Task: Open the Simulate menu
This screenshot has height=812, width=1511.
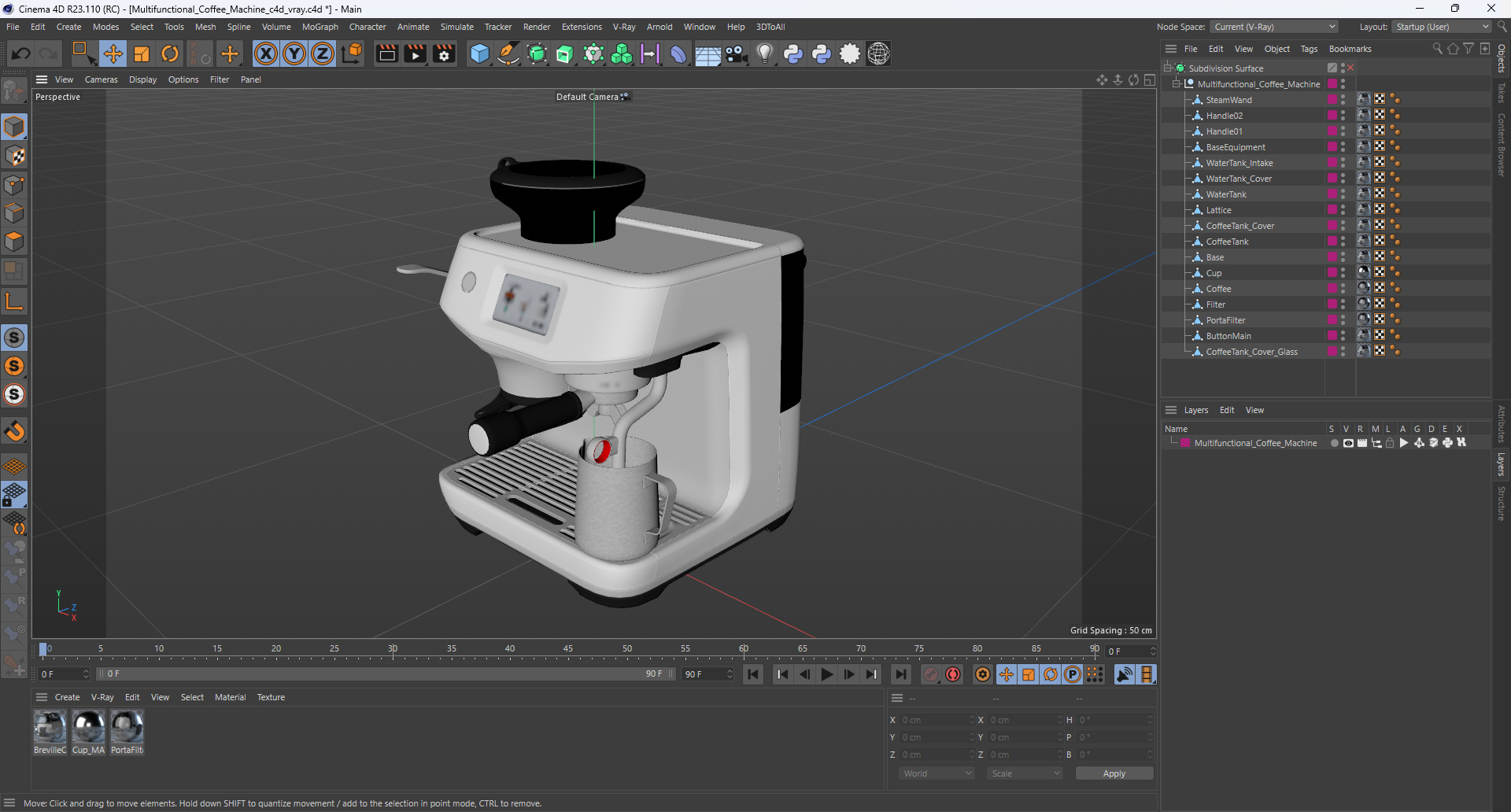Action: [x=456, y=27]
